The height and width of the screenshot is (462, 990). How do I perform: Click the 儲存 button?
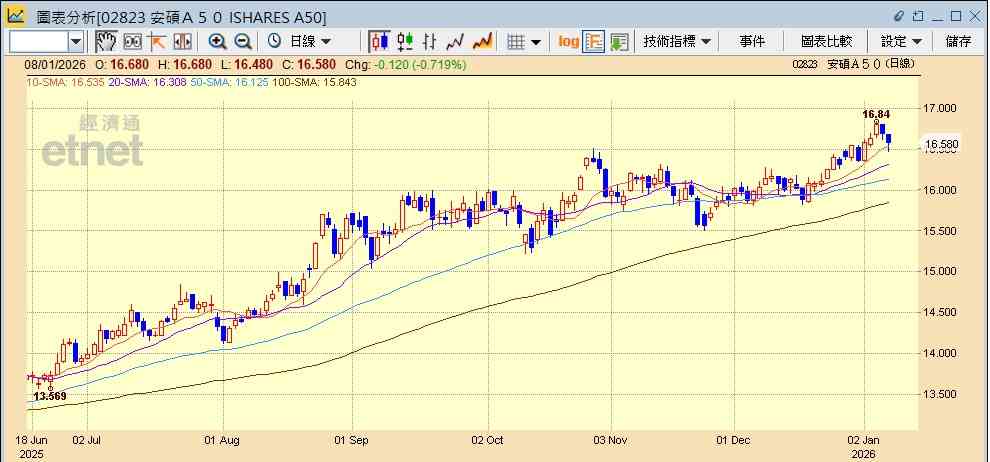coord(958,42)
